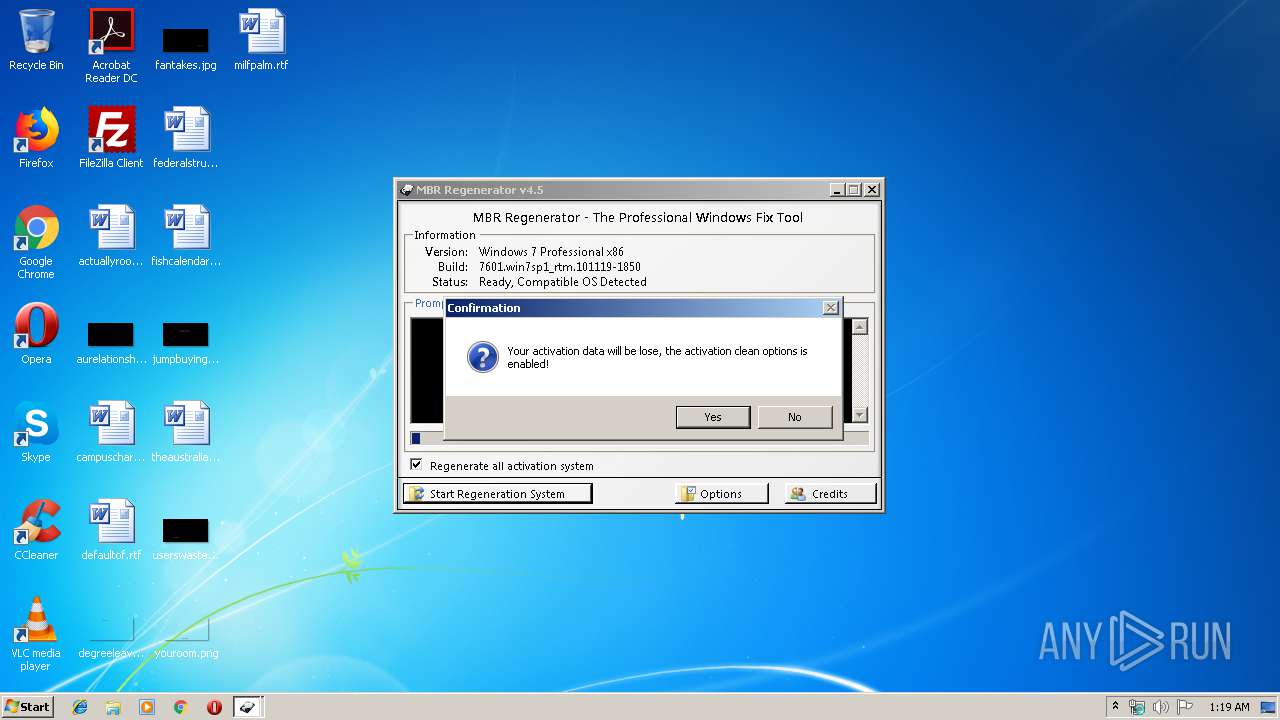This screenshot has height=720, width=1280.
Task: Show hidden tray icons arrow
Action: coord(1115,706)
